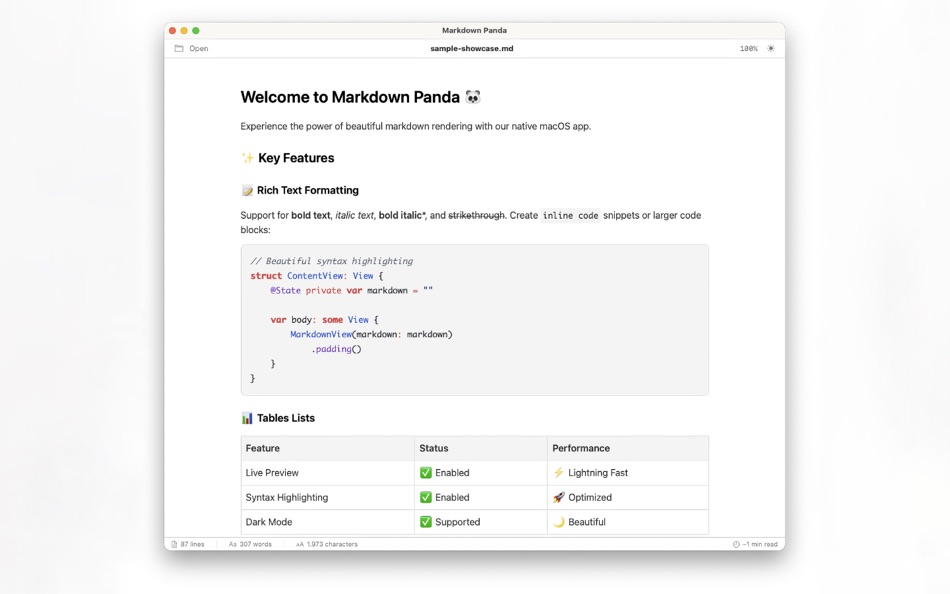Click the Open folder icon
This screenshot has width=950, height=594.
click(179, 48)
